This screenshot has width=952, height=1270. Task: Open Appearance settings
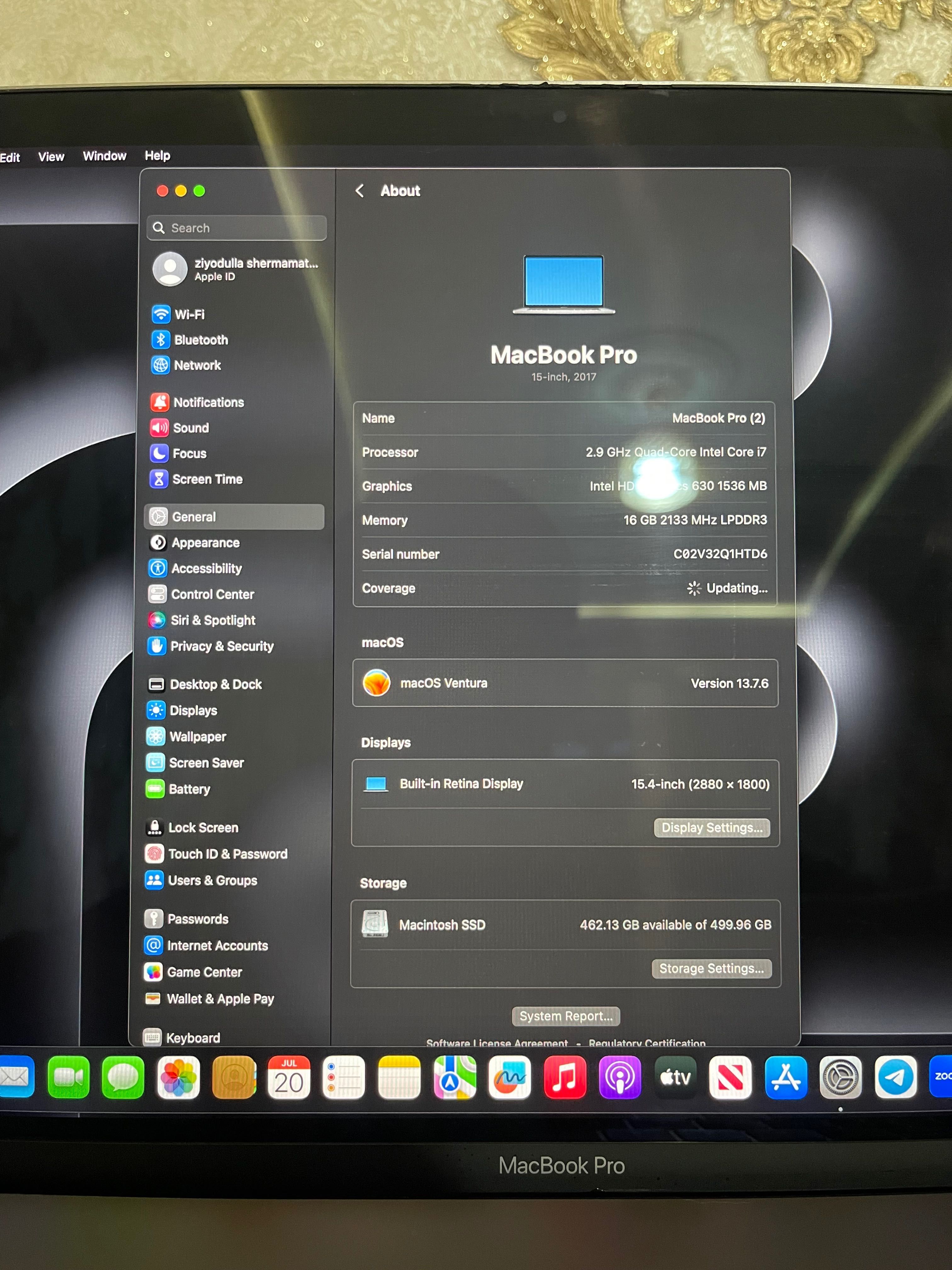(195, 543)
